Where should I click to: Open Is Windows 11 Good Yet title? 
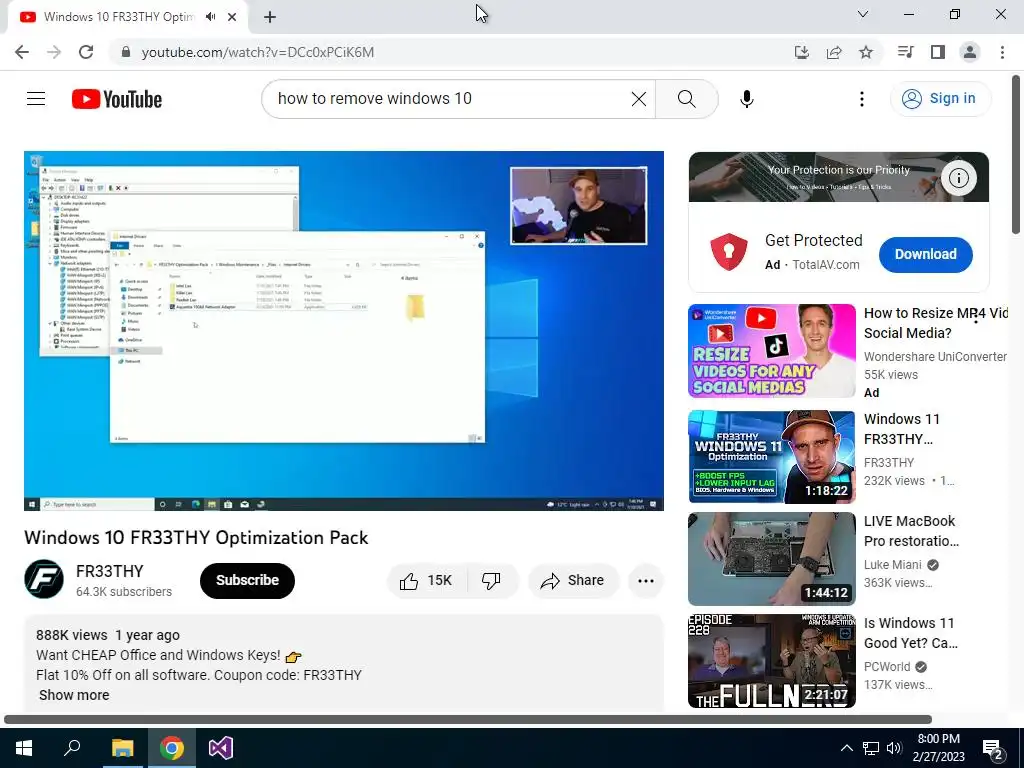911,633
